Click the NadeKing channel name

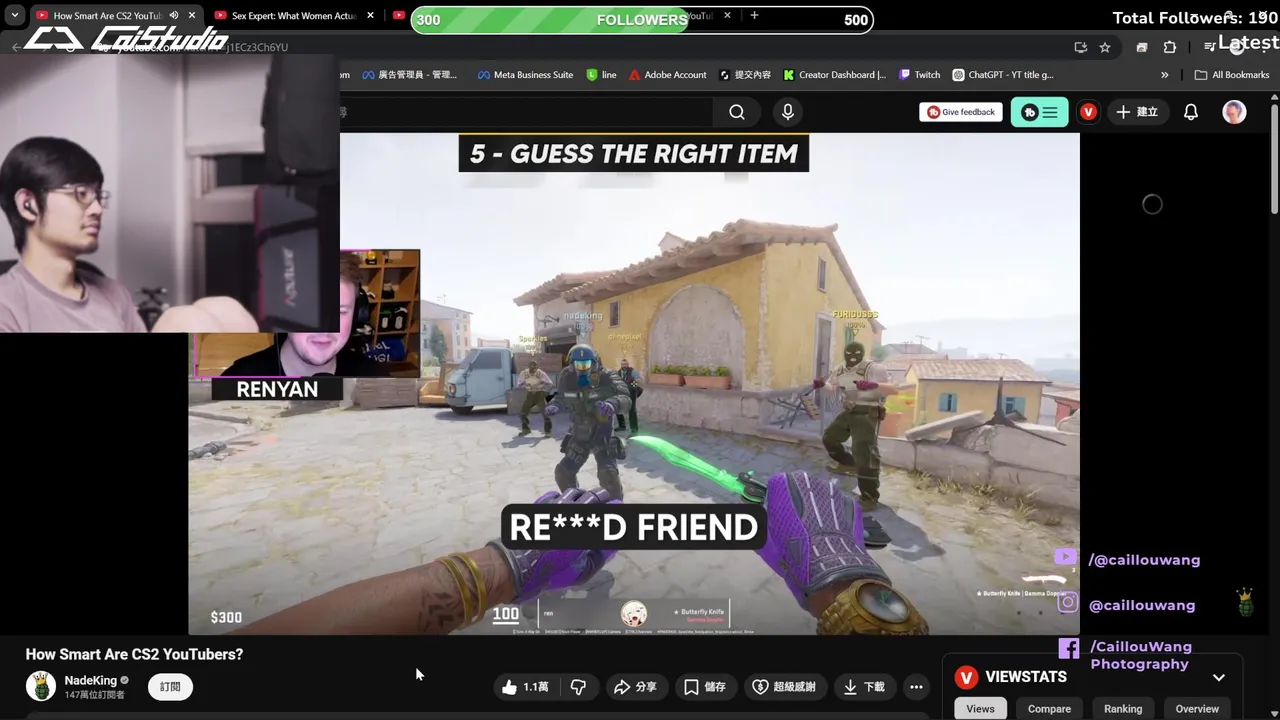[x=91, y=680]
